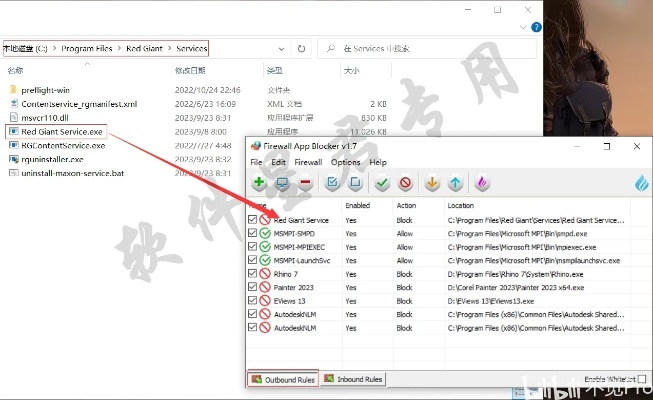
Task: Expand the chevron after Red Giant in the address bar
Action: point(169,48)
